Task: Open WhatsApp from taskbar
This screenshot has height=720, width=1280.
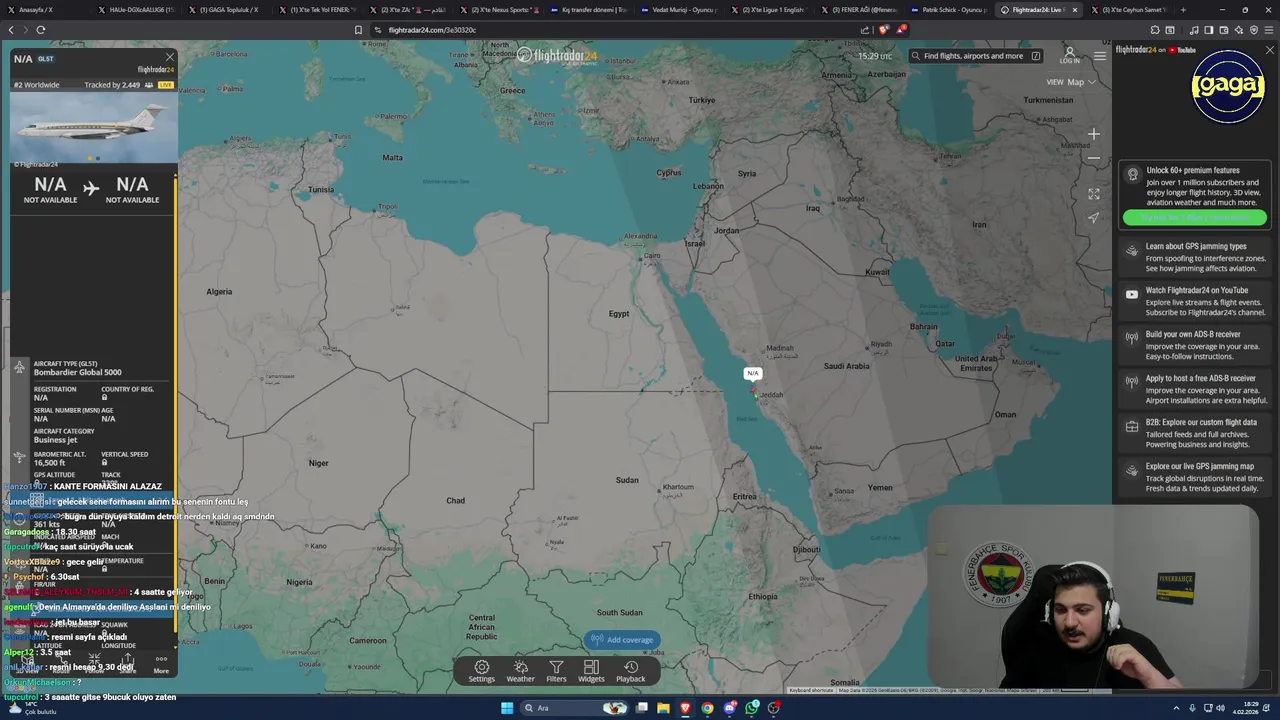Action: tap(752, 708)
